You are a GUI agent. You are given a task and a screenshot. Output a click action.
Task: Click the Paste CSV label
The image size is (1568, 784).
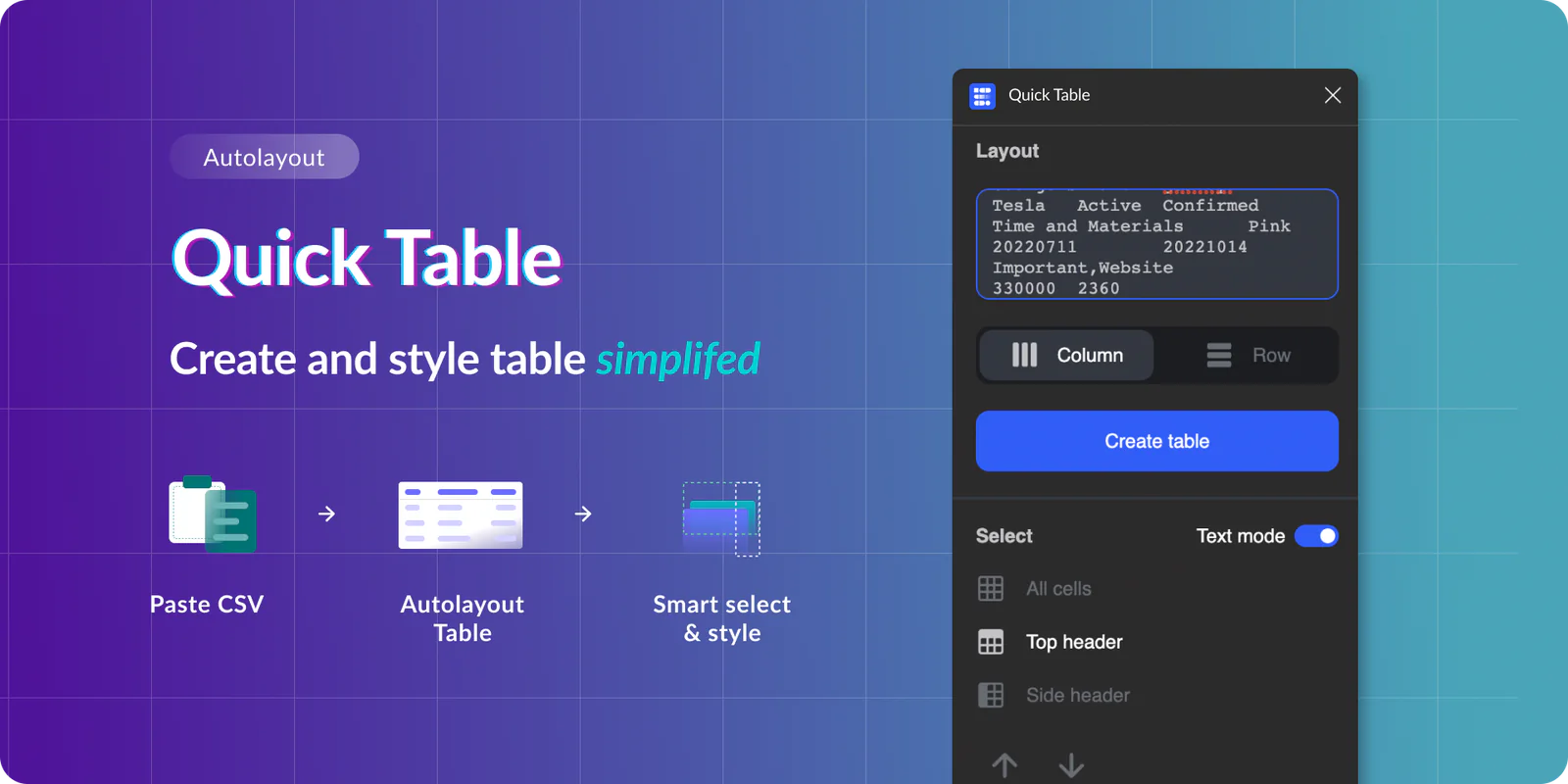[x=207, y=605]
